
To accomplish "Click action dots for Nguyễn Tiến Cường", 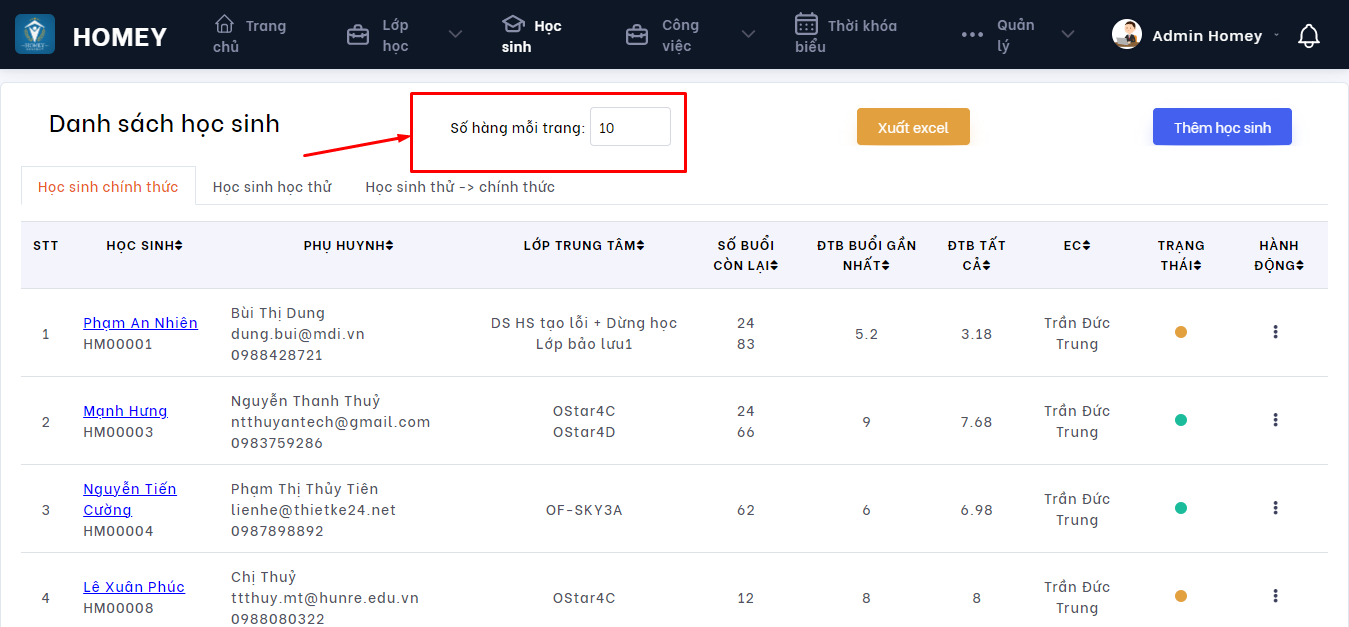I will [1275, 508].
